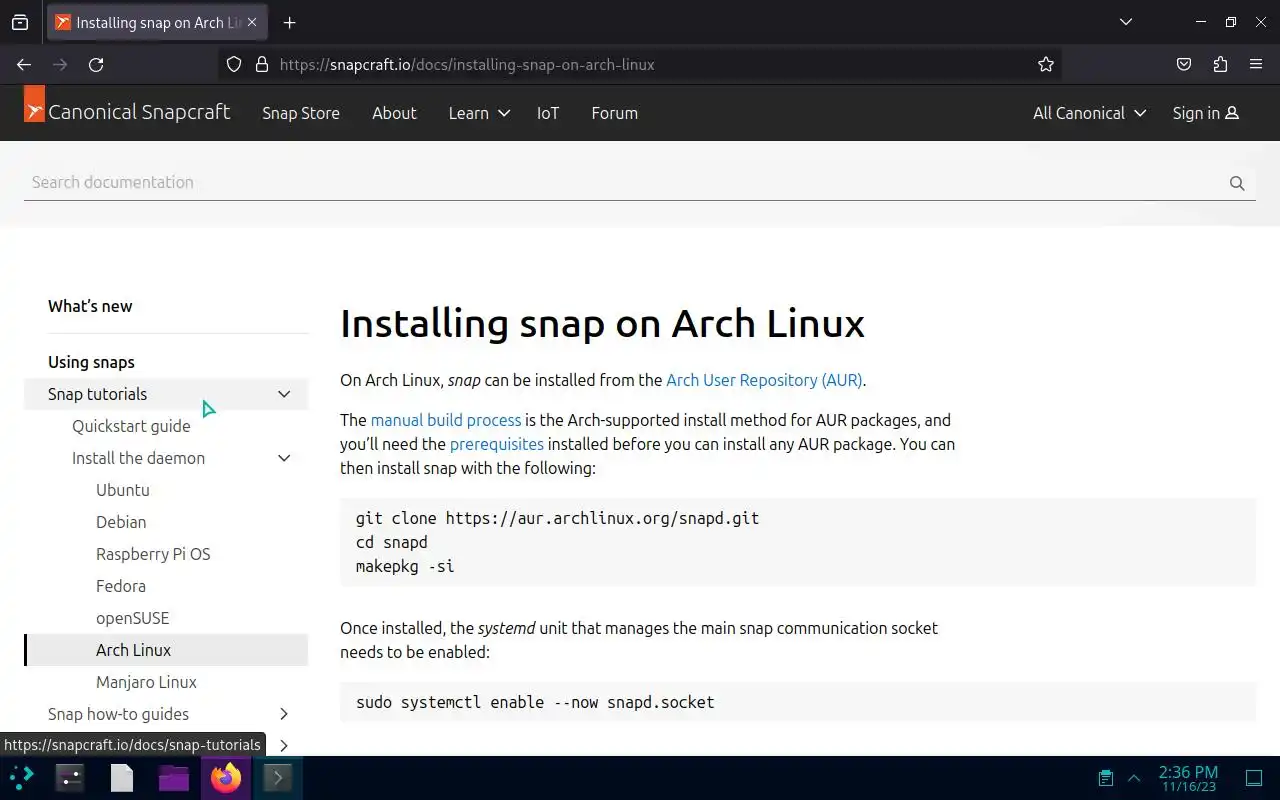This screenshot has height=800, width=1280.
Task: Open Using snaps sidebar heading
Action: coord(91,362)
